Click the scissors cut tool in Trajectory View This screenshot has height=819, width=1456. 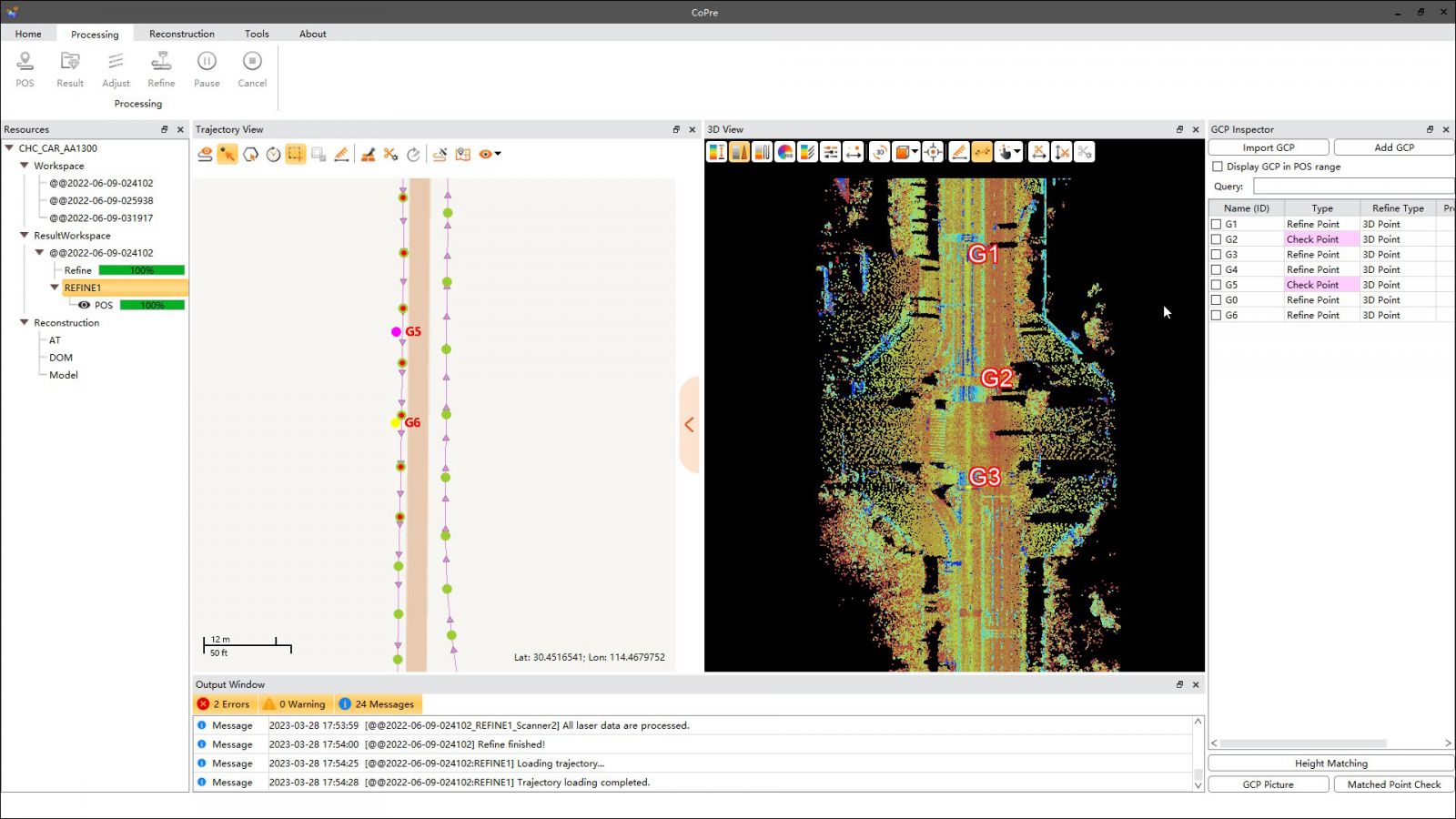click(390, 154)
